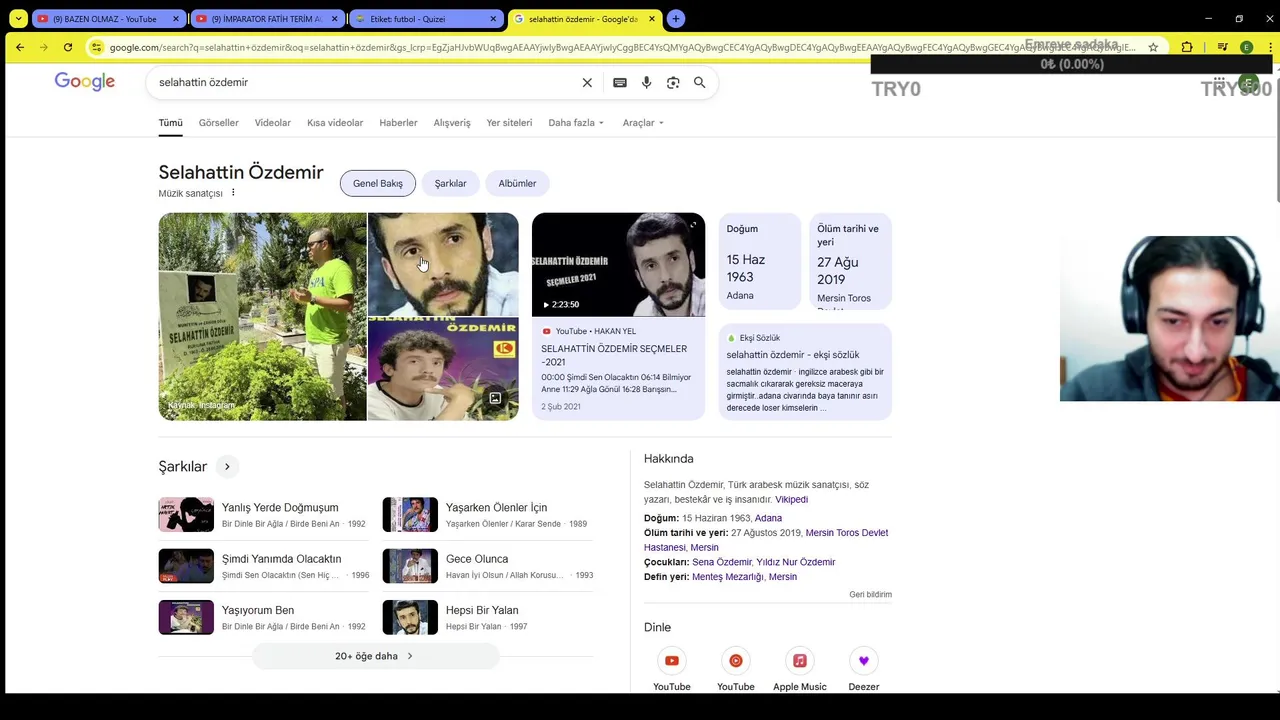Switch to İMPARATOR FATİH TERİM tab
This screenshot has height=720, width=1280.
coord(266,19)
